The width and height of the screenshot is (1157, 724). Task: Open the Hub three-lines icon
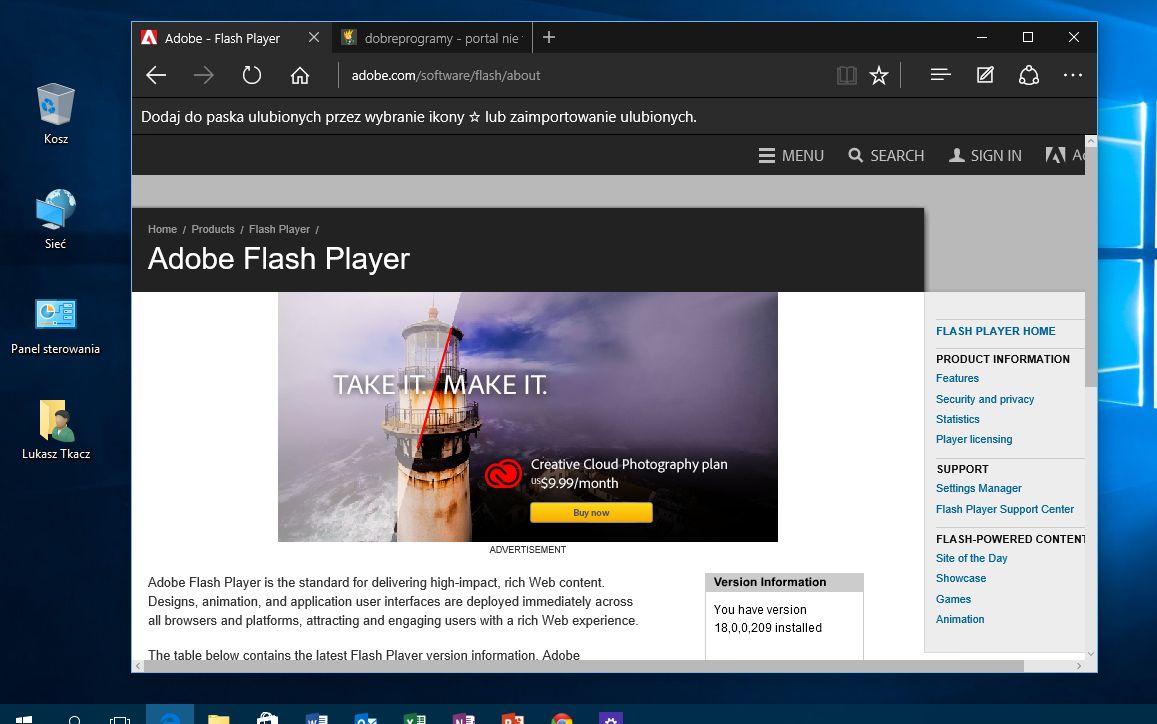(940, 75)
